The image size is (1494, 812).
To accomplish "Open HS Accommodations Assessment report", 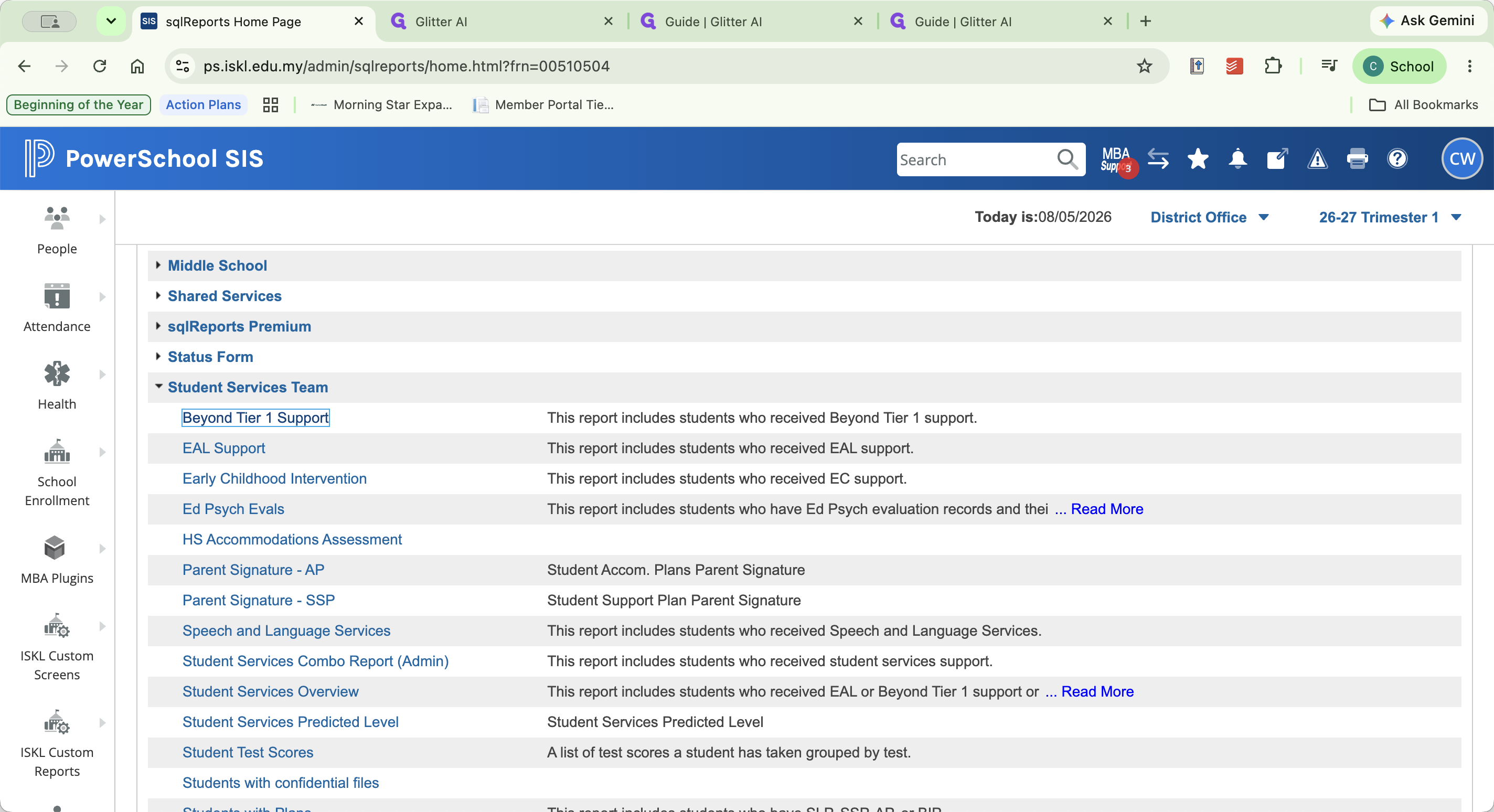I will (x=292, y=539).
